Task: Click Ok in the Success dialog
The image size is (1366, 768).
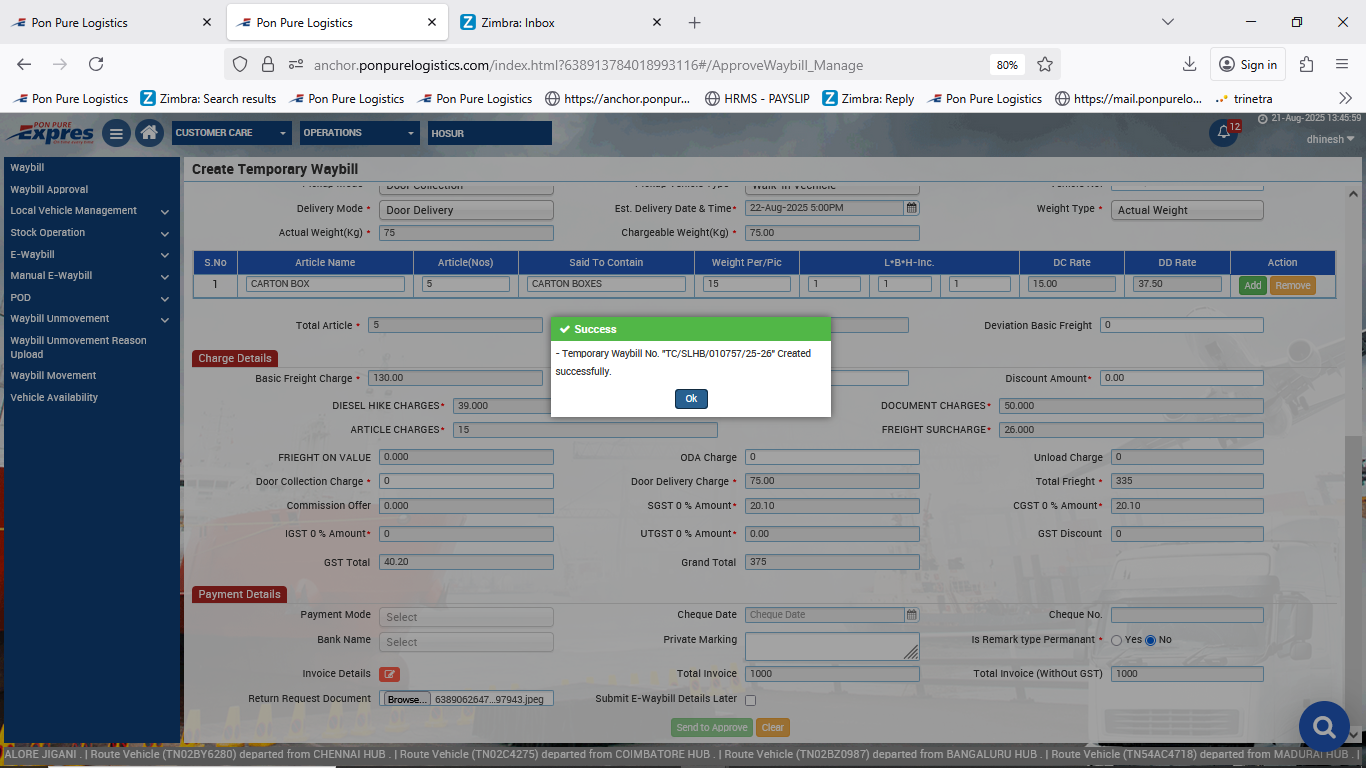Action: pyautogui.click(x=690, y=399)
